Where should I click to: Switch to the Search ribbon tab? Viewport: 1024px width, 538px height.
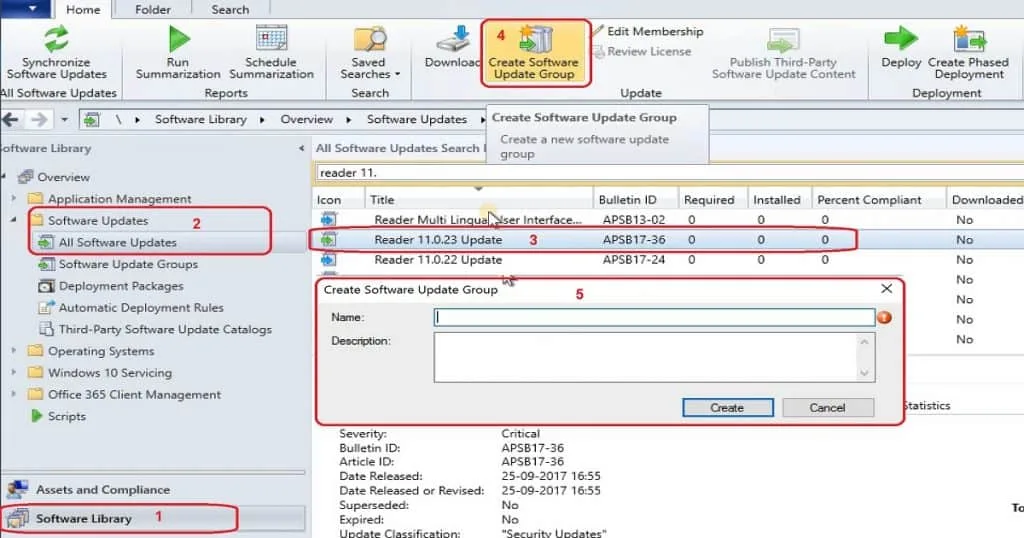230,10
